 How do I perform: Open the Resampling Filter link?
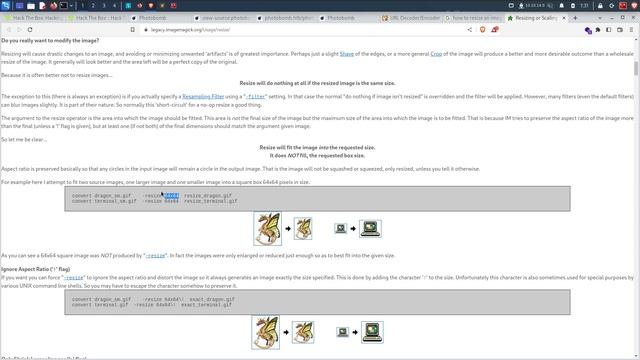click(x=203, y=97)
